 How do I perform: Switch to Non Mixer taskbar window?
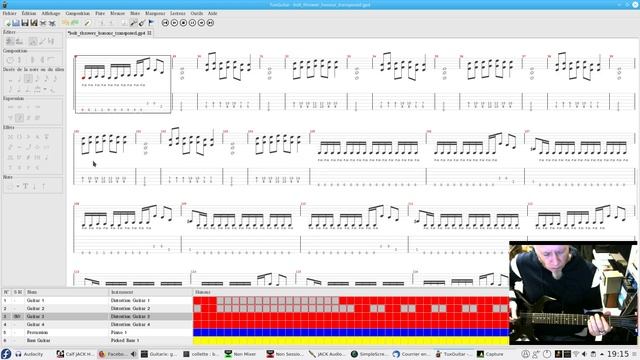[241, 354]
